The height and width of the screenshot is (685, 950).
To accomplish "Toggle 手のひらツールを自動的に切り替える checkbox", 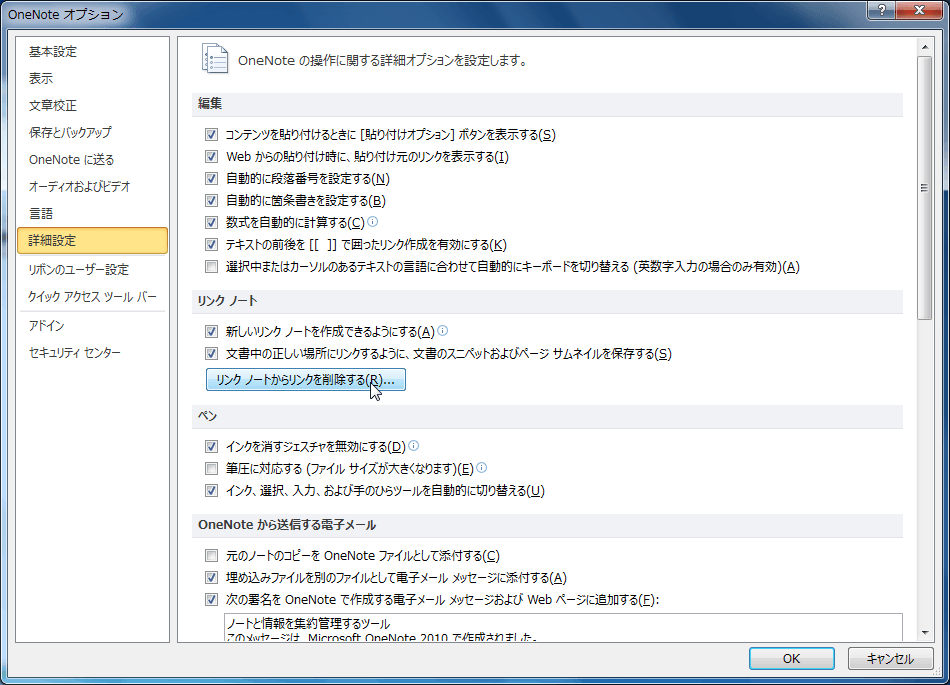I will point(211,491).
